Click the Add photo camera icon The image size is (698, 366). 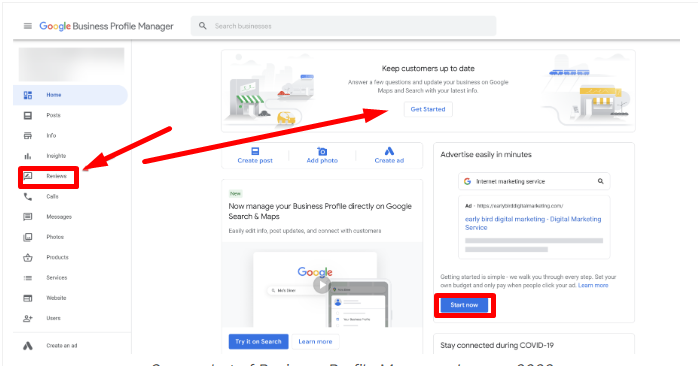point(322,151)
